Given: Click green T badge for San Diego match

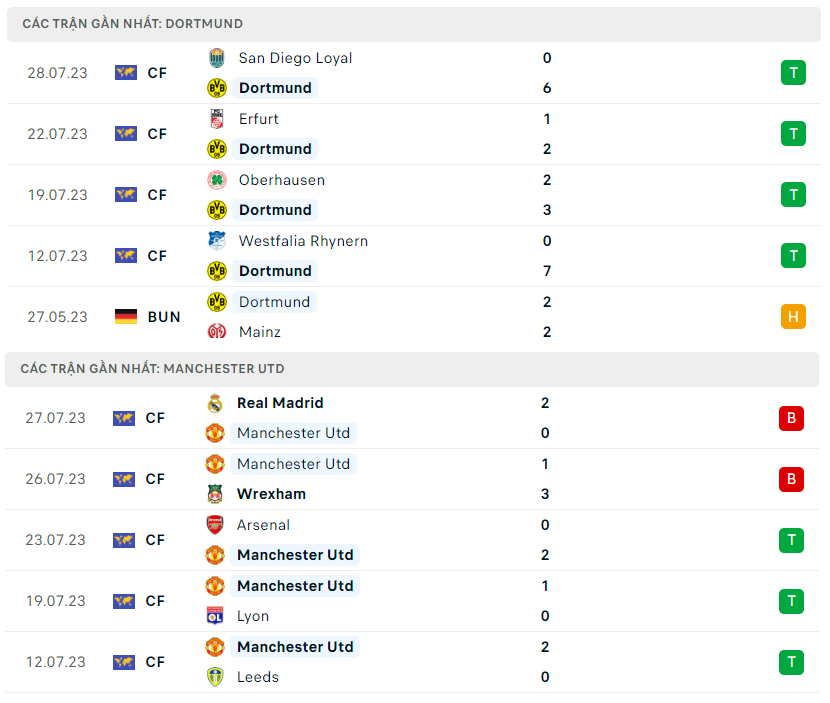Looking at the screenshot, I should point(793,73).
